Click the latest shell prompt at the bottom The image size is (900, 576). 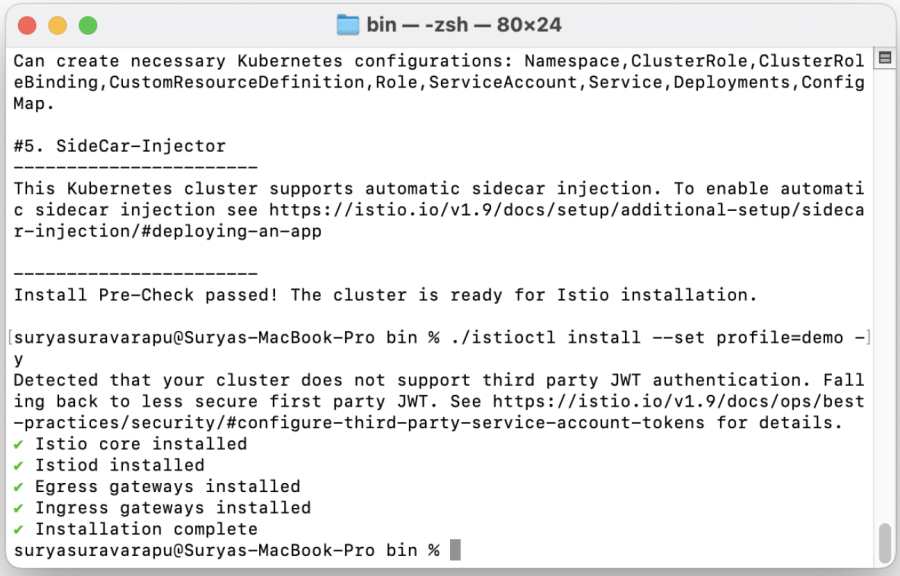220,550
